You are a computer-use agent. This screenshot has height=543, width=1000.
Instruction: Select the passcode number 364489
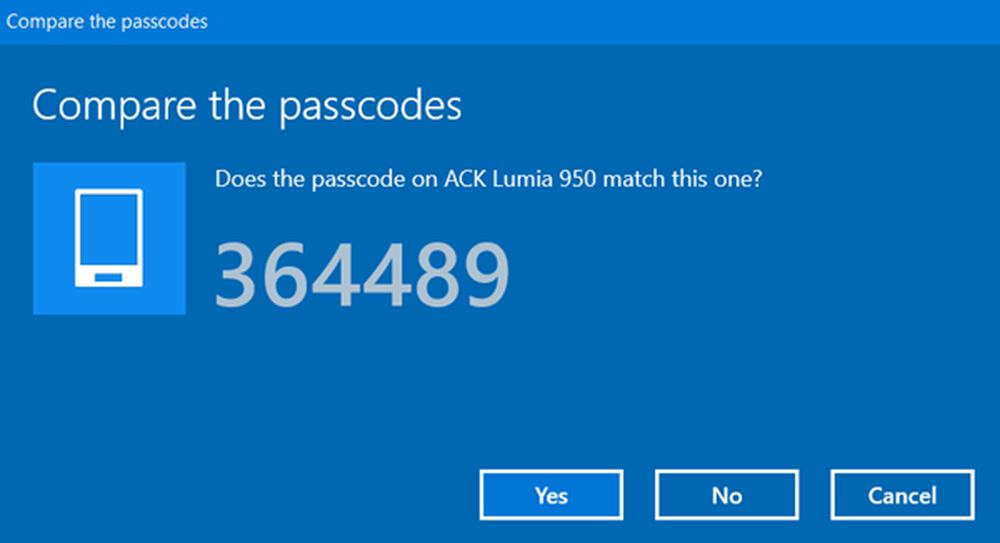click(x=362, y=274)
